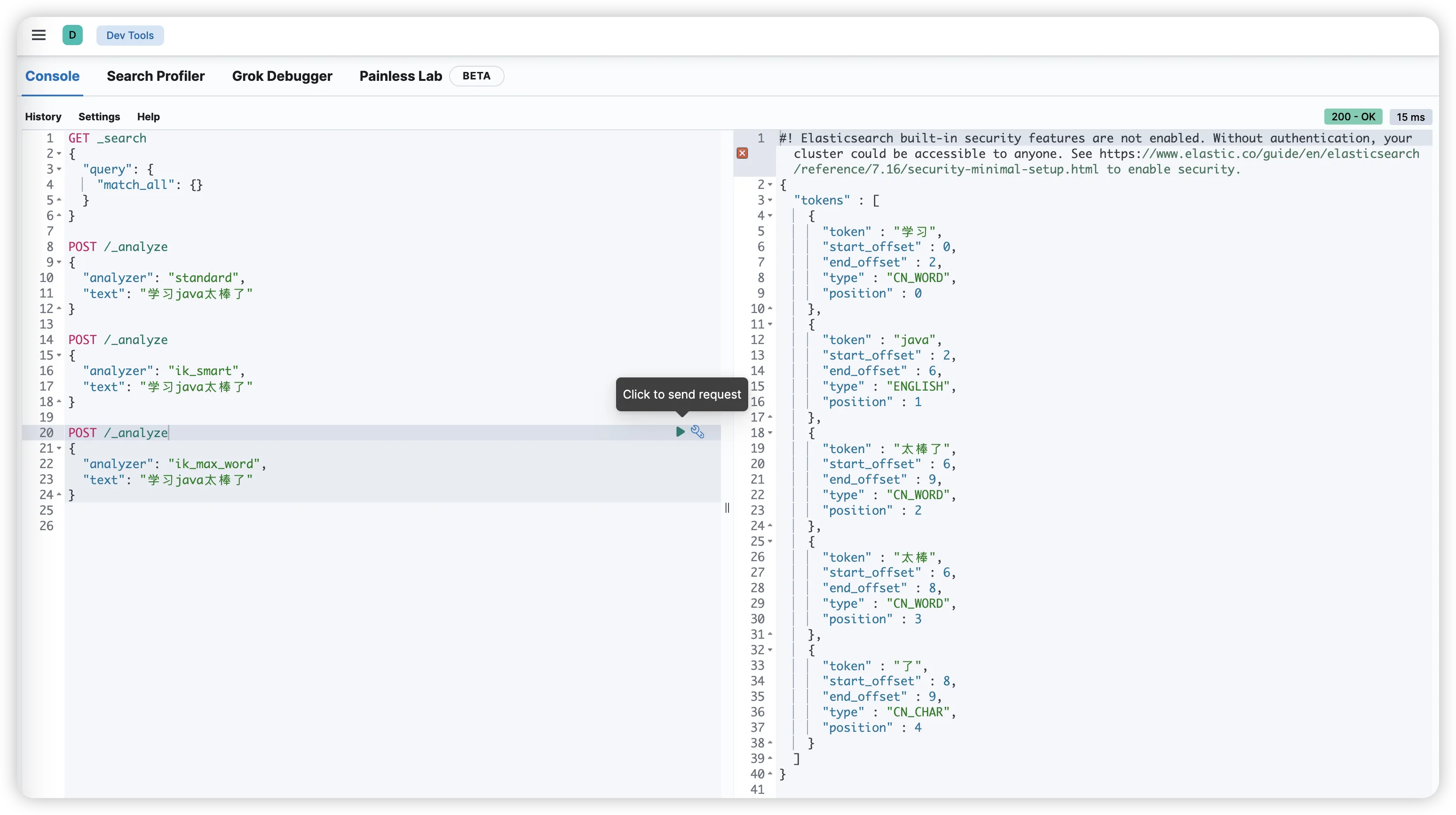This screenshot has width=1456, height=815.
Task: Fold the java token object line 11
Action: [770, 324]
